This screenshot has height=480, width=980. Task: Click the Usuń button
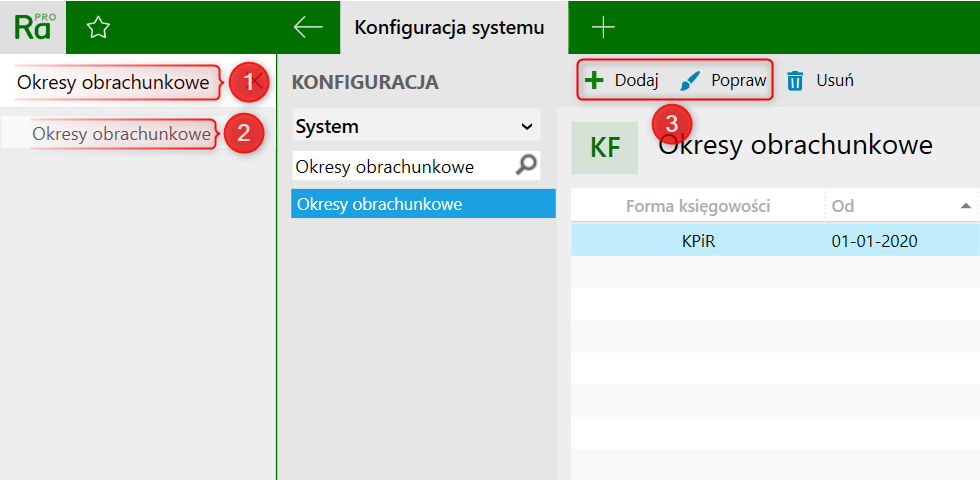click(x=820, y=81)
